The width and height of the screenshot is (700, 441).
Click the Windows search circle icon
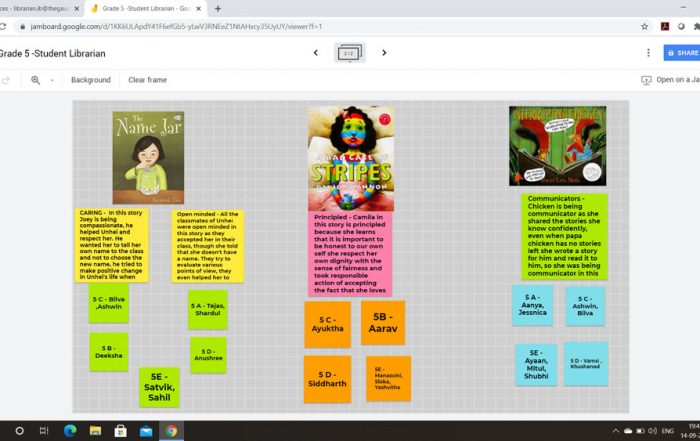[19, 431]
